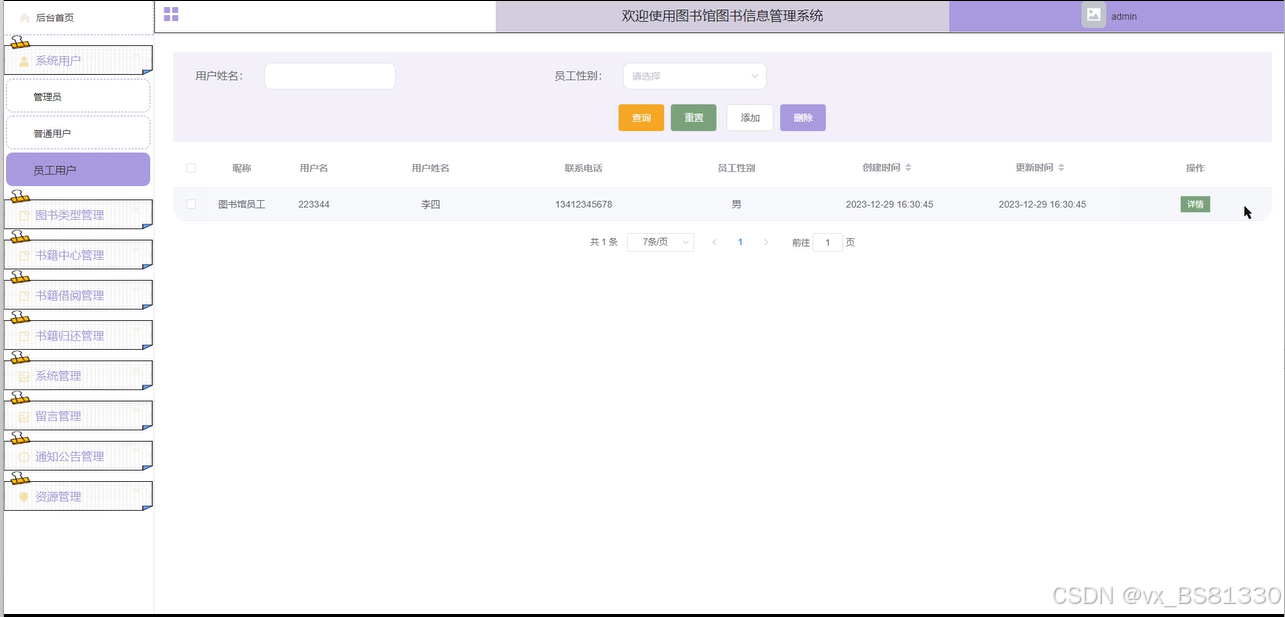Click the purple 删除 button
1285x617 pixels.
[x=803, y=118]
